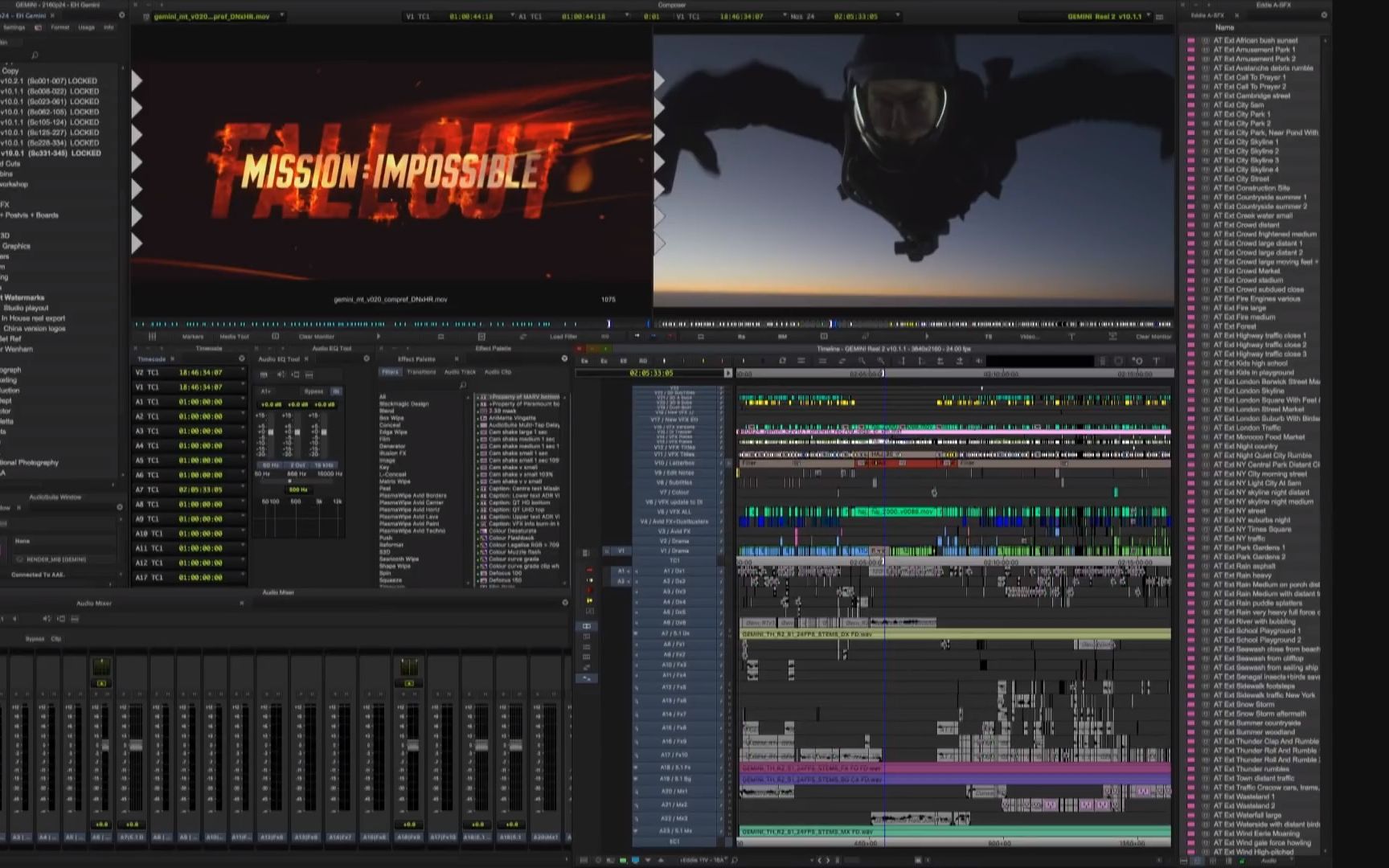
Task: Click the play arrow under the record monitor
Action: point(926,337)
